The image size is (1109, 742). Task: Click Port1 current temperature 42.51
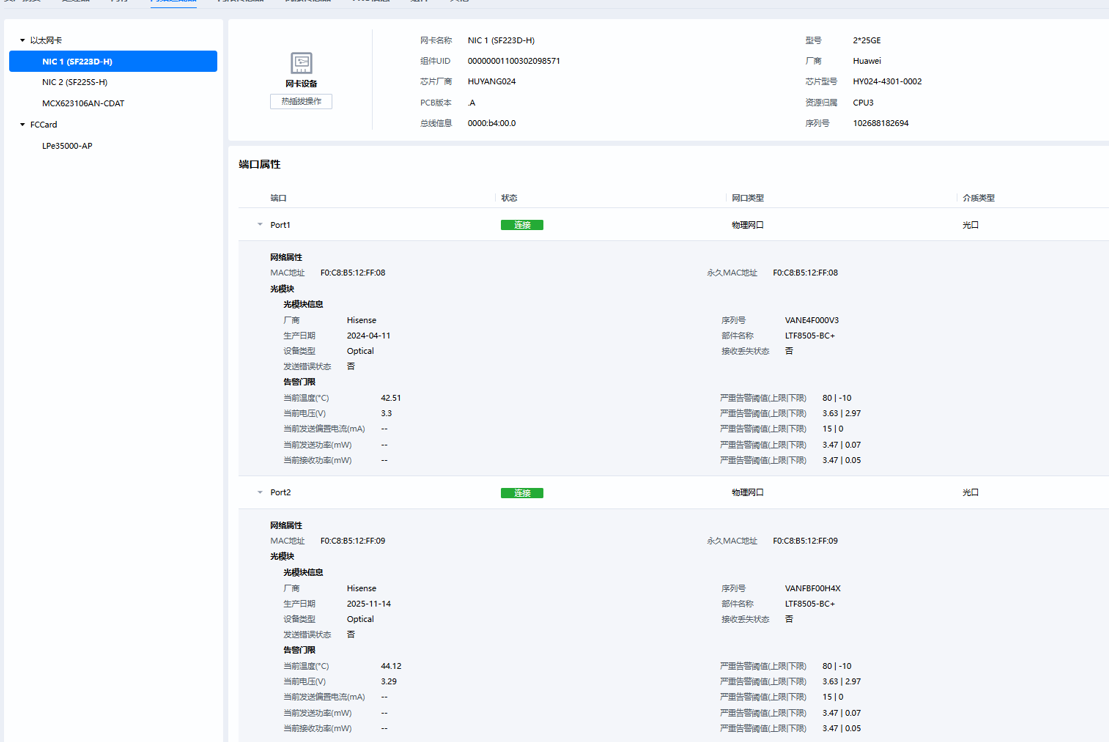391,398
